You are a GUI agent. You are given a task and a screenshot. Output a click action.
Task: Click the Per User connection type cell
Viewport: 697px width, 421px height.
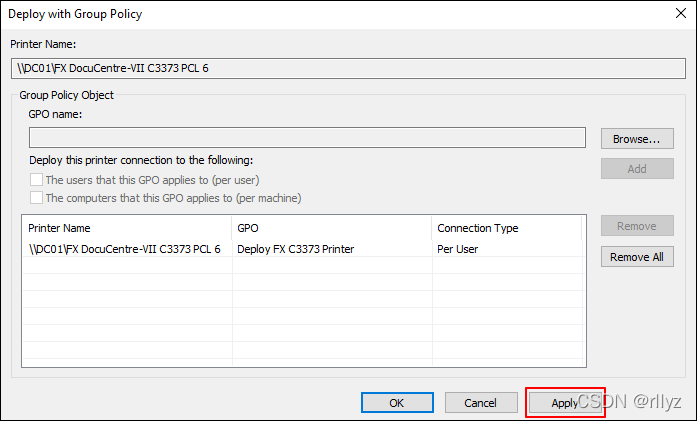(457, 249)
